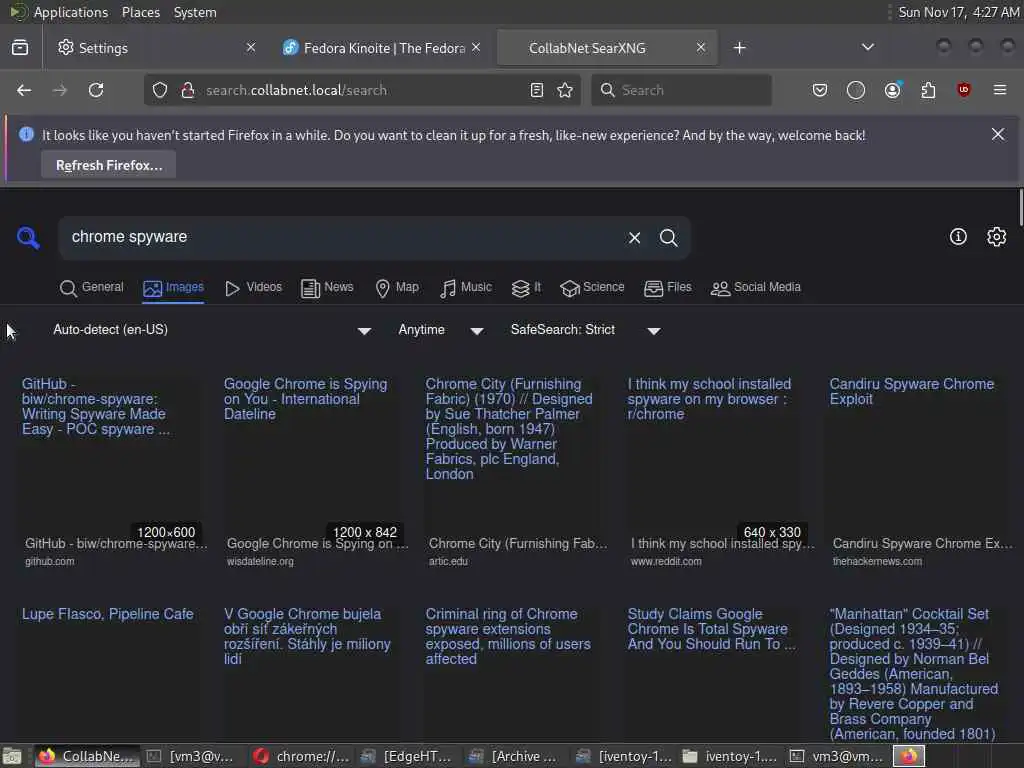Click the clock showing Sun Nov 17
Viewport: 1024px width, 768px height.
point(959,12)
